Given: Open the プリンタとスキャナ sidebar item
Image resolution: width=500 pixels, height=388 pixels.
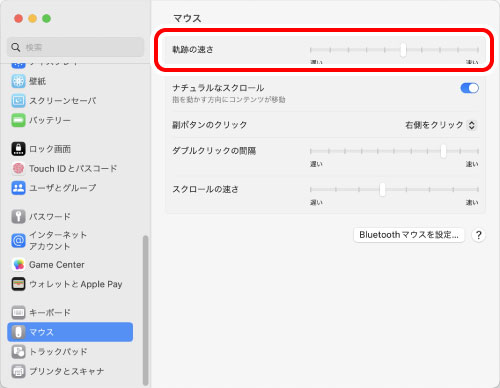Looking at the screenshot, I should click(x=70, y=371).
